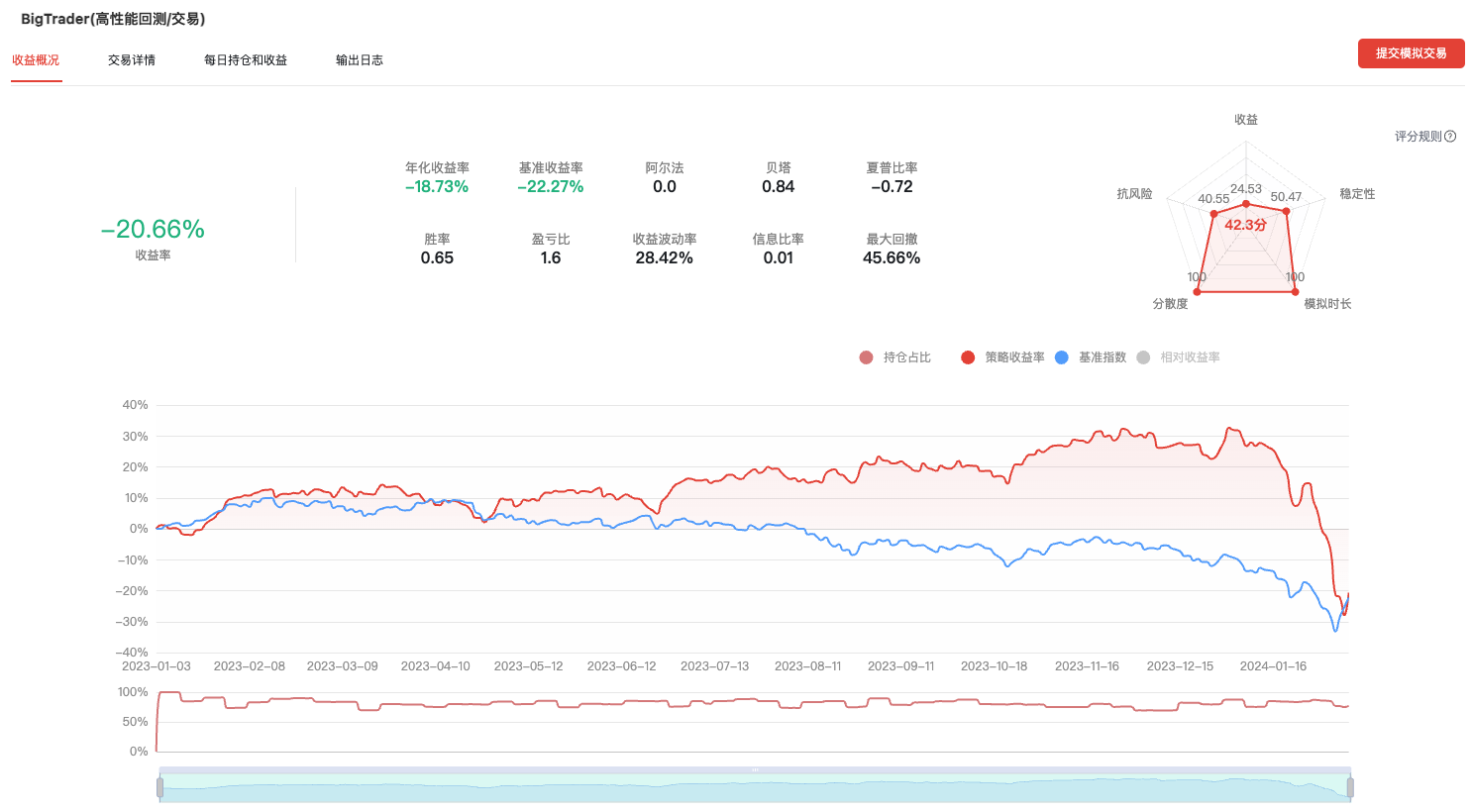The width and height of the screenshot is (1471, 812).
Task: Click the -20.66% total return figure
Action: (153, 230)
